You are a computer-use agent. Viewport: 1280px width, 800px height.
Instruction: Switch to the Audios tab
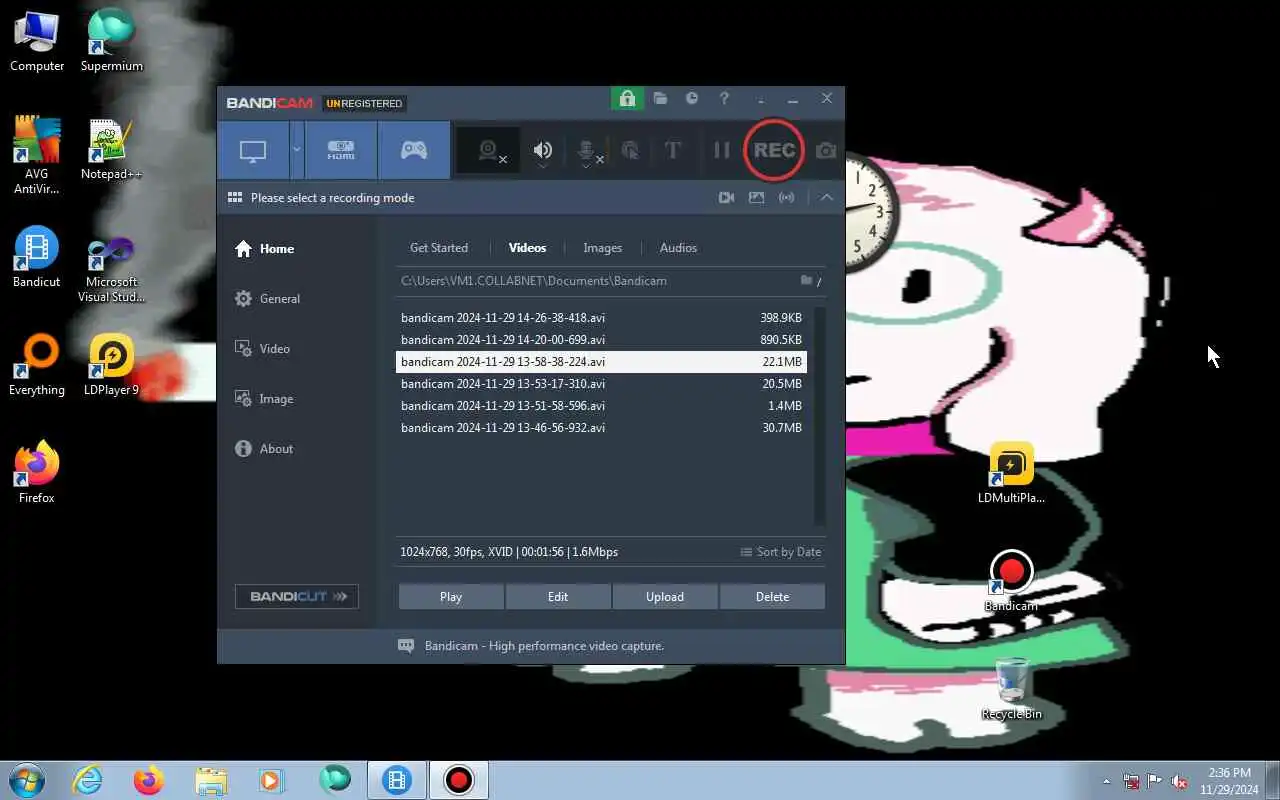point(678,248)
